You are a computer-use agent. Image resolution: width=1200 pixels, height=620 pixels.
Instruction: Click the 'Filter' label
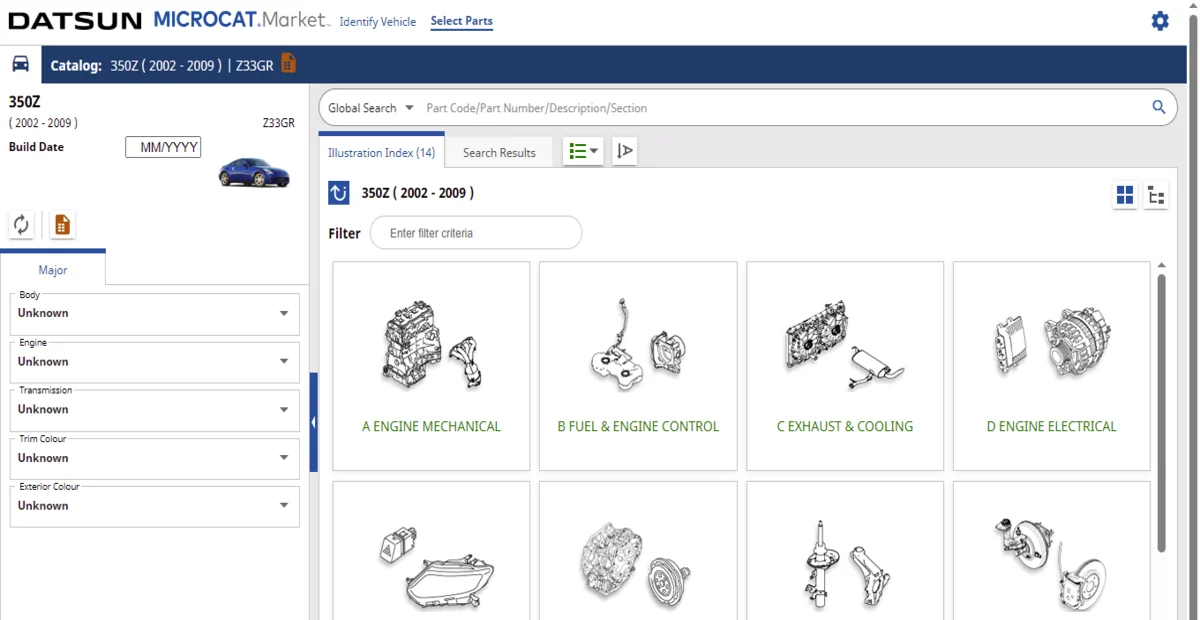(344, 233)
